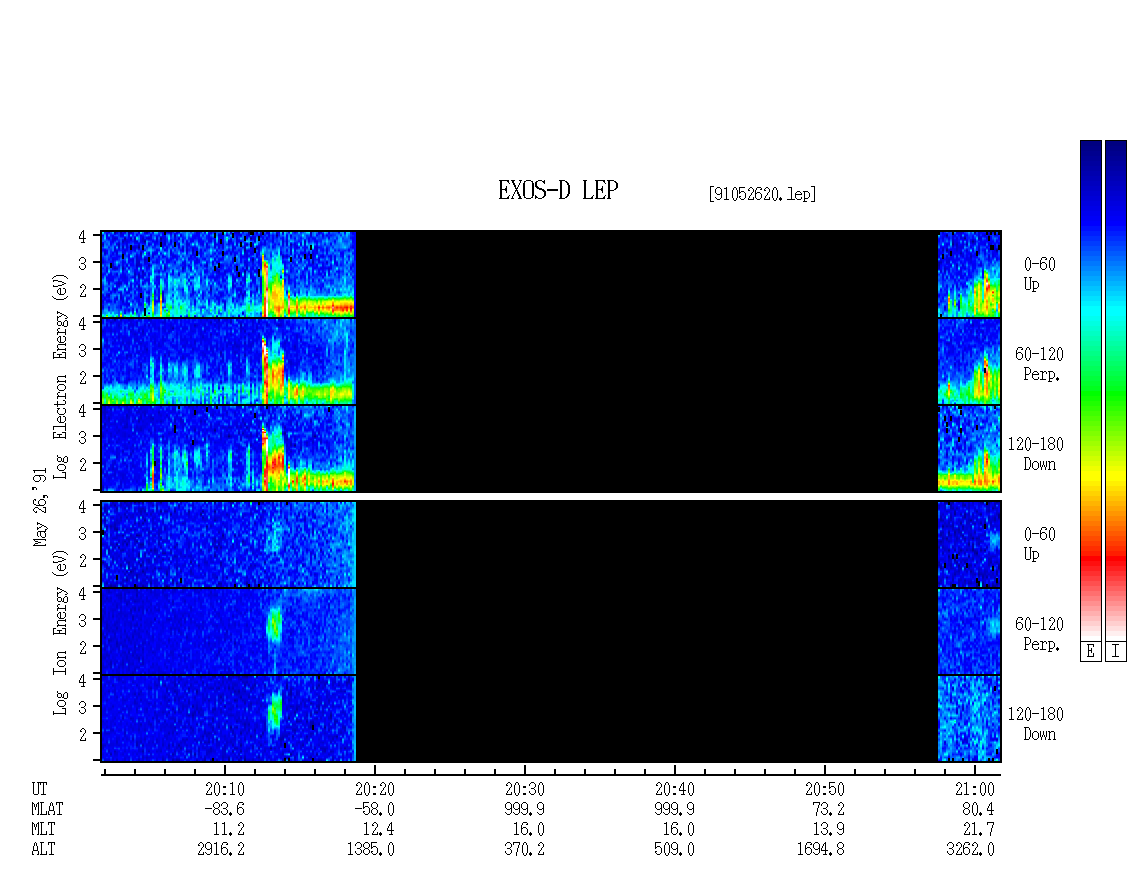Click MLT value 12.4

point(378,830)
